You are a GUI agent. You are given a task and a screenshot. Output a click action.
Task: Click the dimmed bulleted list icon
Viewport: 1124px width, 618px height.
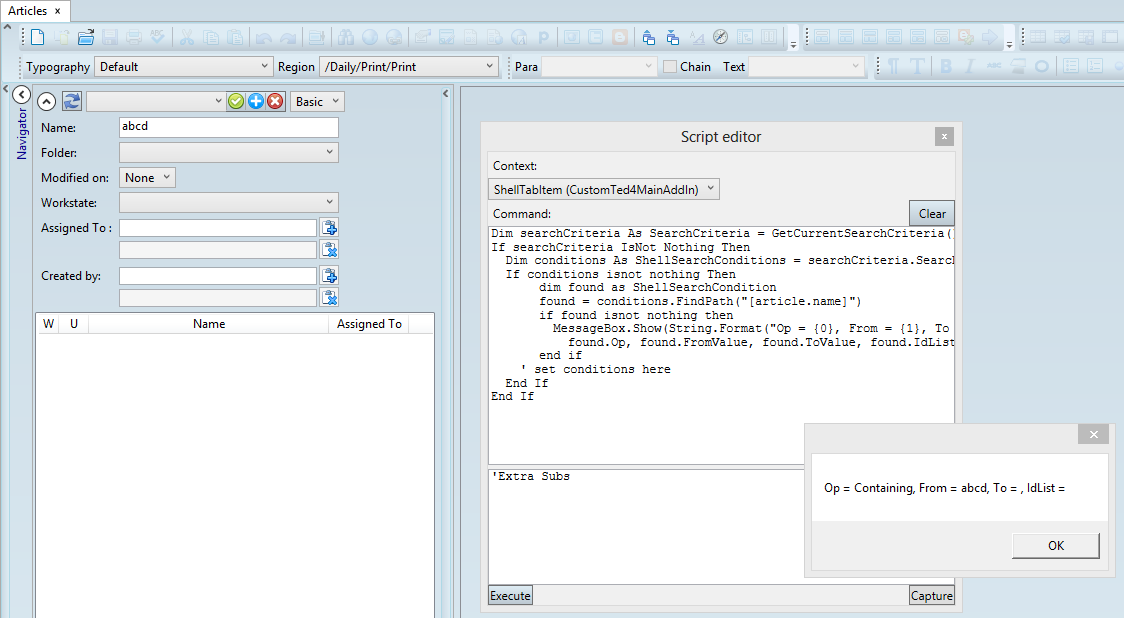(1071, 67)
